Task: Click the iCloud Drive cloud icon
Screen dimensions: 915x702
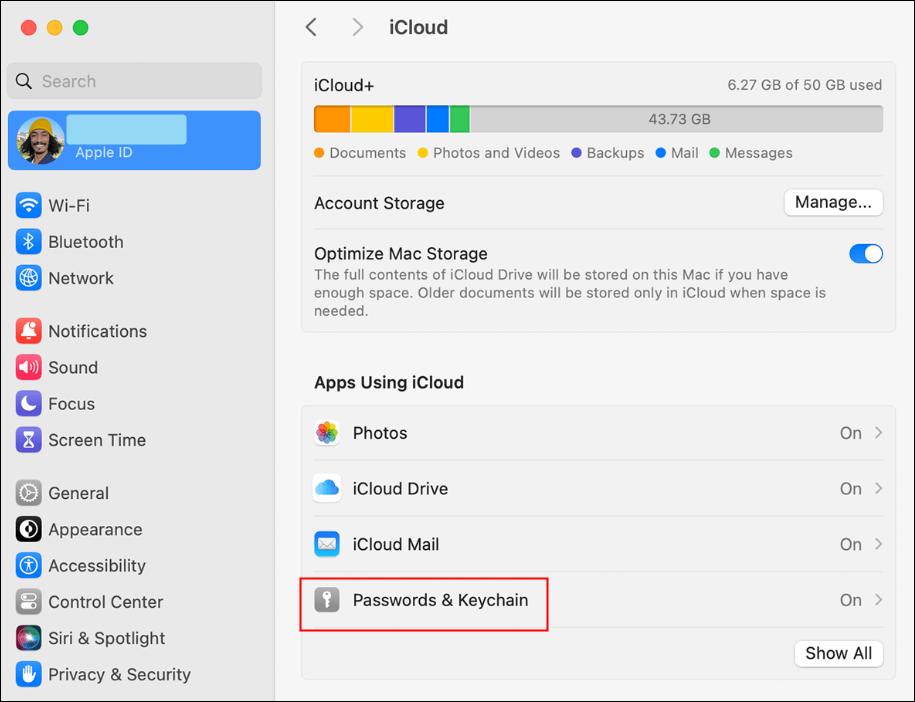Action: click(x=328, y=488)
